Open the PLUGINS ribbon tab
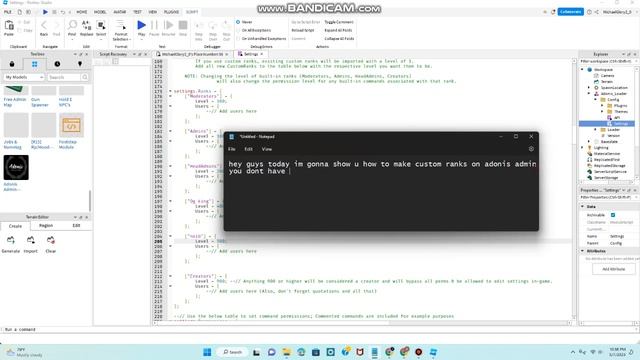The height and width of the screenshot is (360, 640). (x=171, y=12)
